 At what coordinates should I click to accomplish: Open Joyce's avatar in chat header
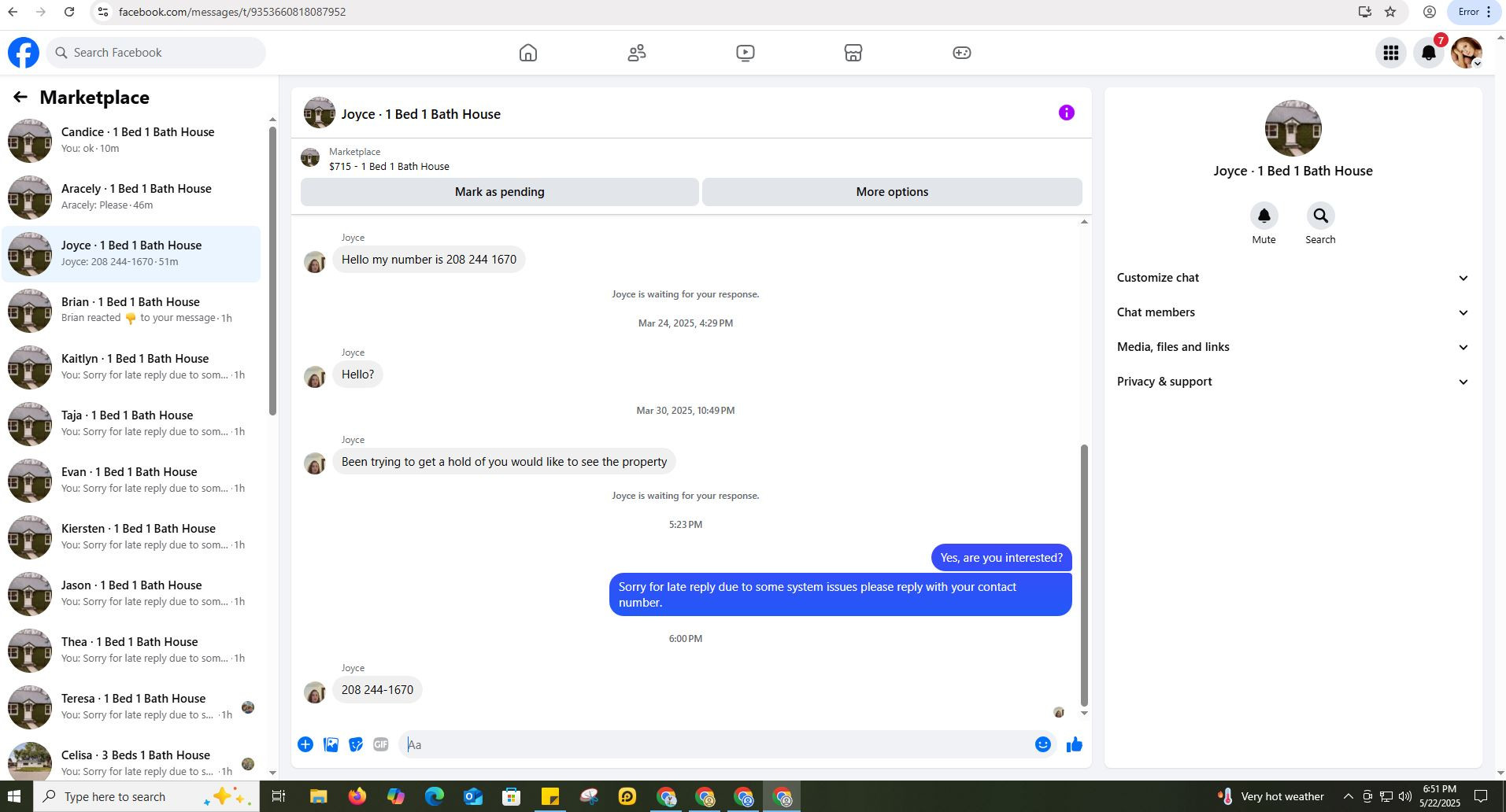click(x=320, y=113)
